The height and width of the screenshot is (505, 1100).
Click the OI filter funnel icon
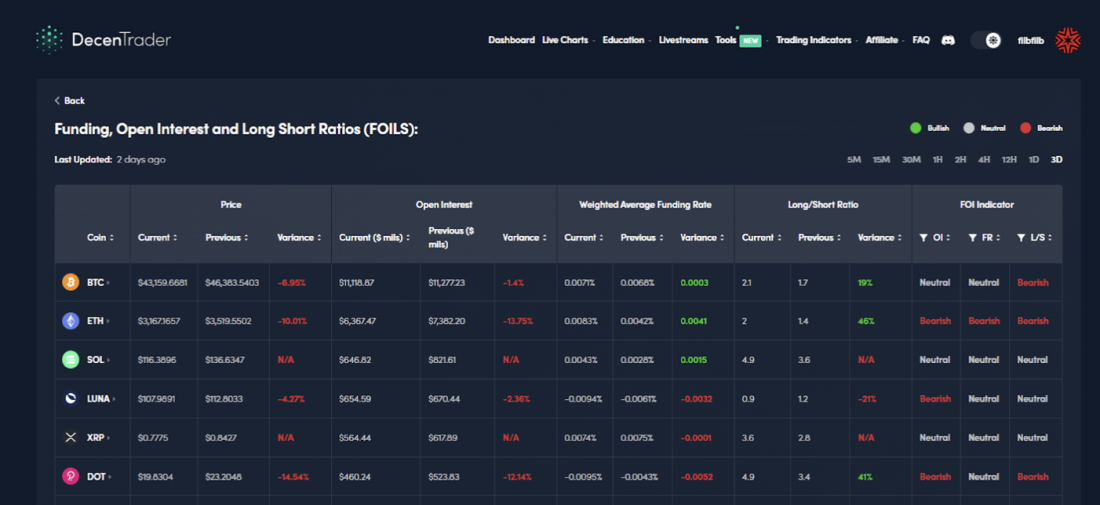click(x=923, y=238)
